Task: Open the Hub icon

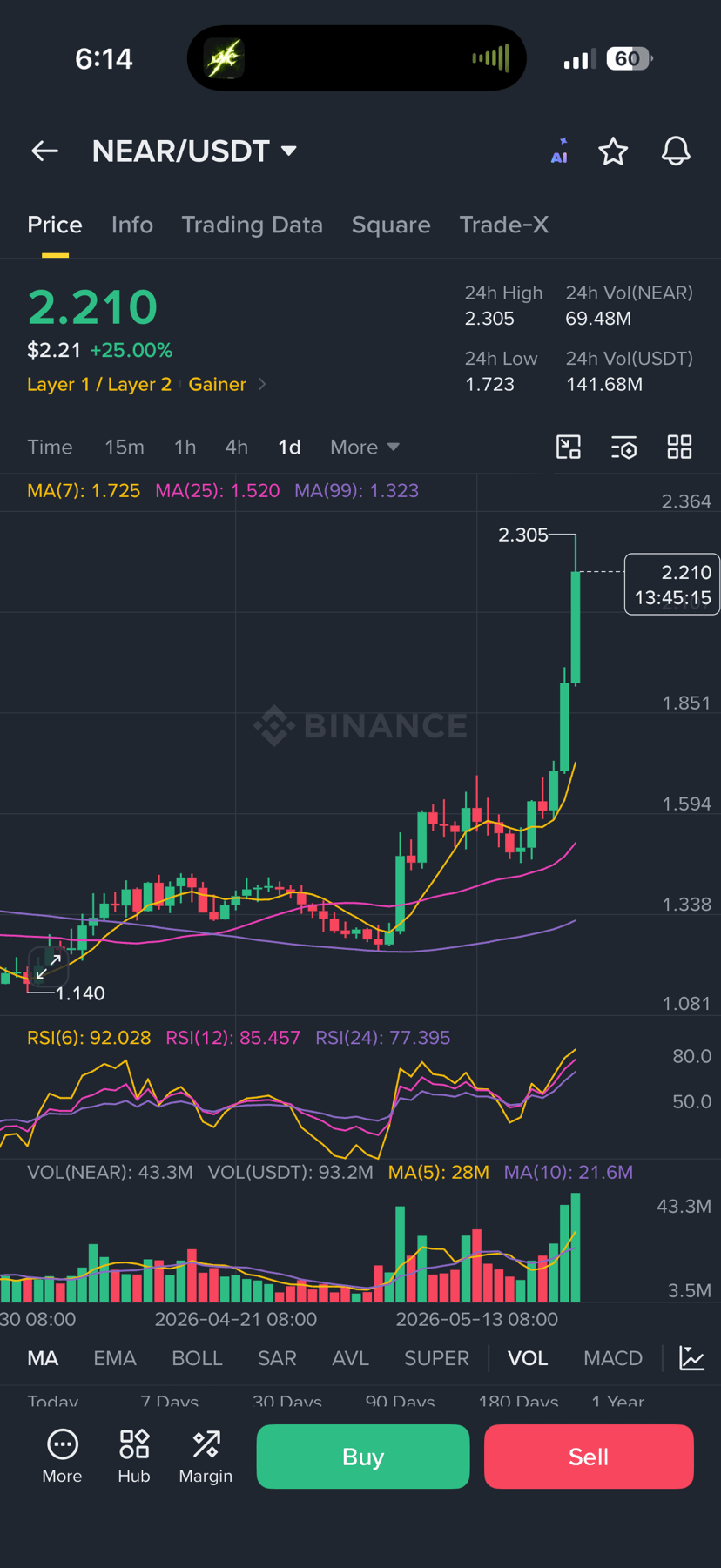Action: tap(134, 1457)
